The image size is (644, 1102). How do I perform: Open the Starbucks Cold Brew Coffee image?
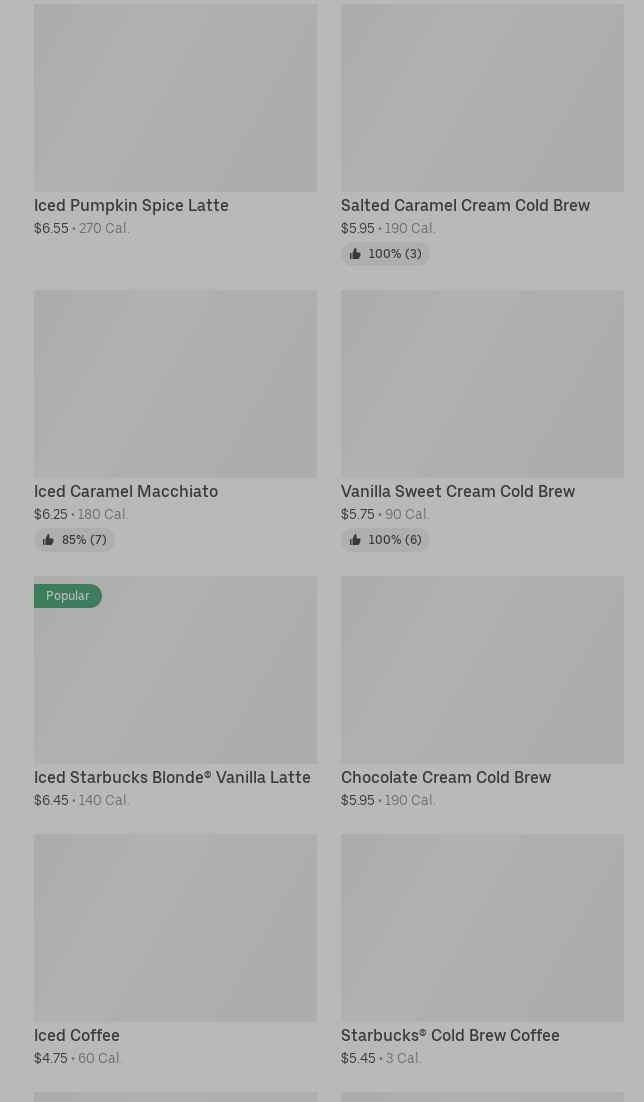coord(482,928)
